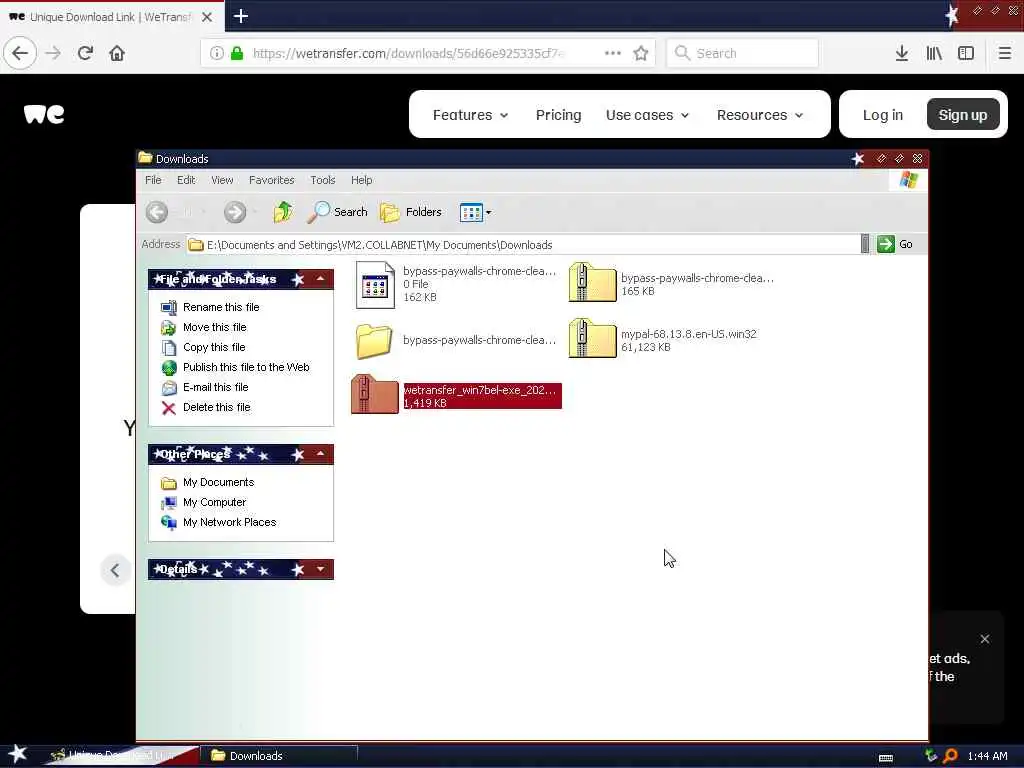This screenshot has height=768, width=1024.
Task: Click the browser Forward arrow
Action: (x=53, y=53)
